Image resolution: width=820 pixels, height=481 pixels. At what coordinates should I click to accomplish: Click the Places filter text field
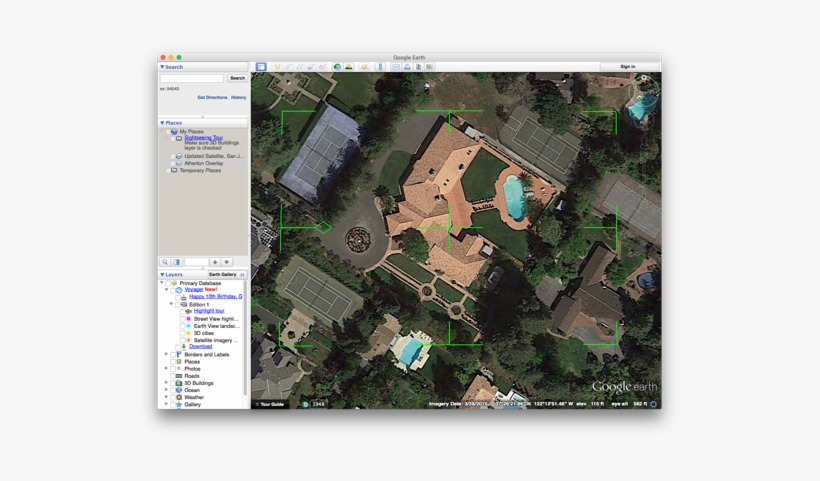[x=196, y=262]
